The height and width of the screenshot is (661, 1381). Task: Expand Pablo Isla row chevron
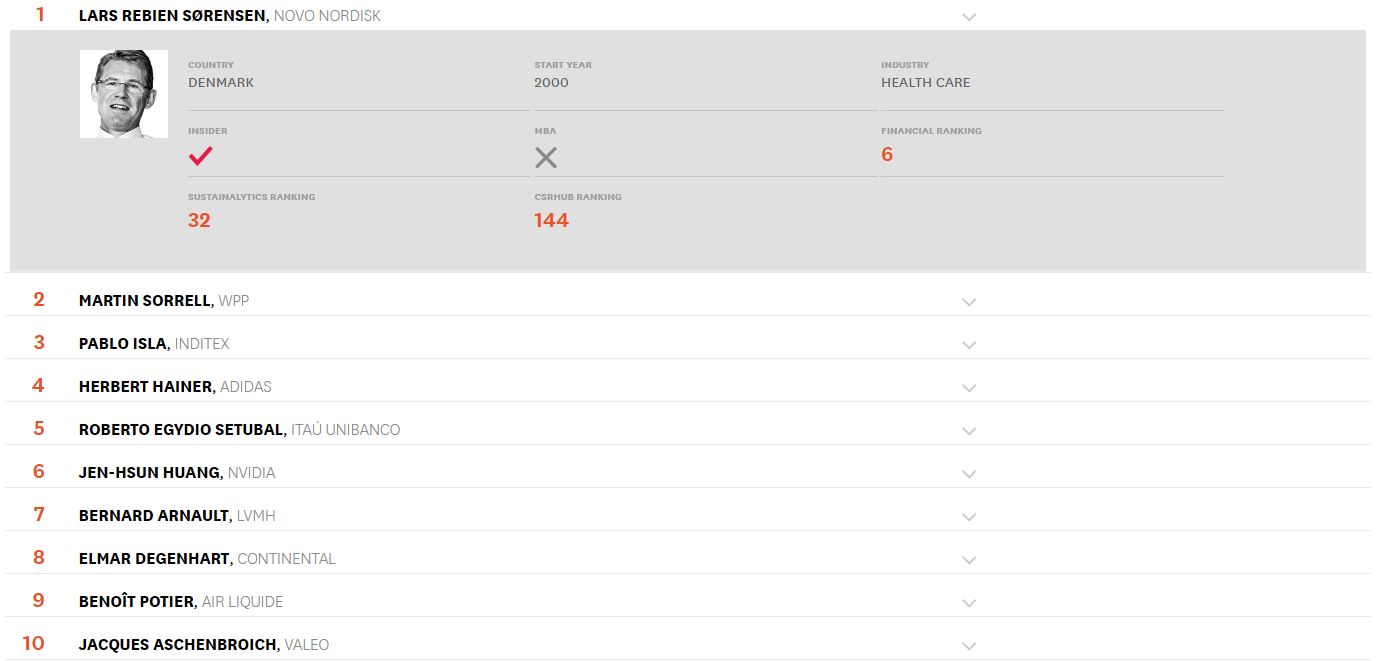[968, 345]
